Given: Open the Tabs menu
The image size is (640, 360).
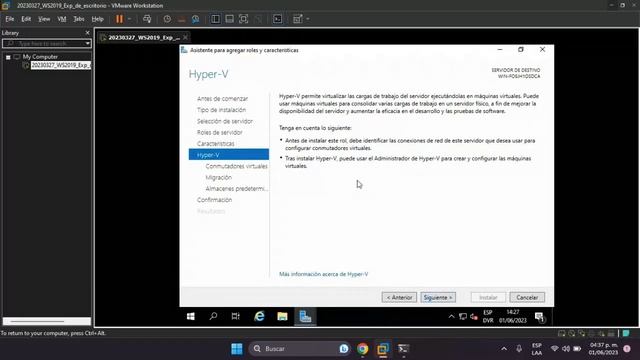Looking at the screenshot, I should point(79,19).
